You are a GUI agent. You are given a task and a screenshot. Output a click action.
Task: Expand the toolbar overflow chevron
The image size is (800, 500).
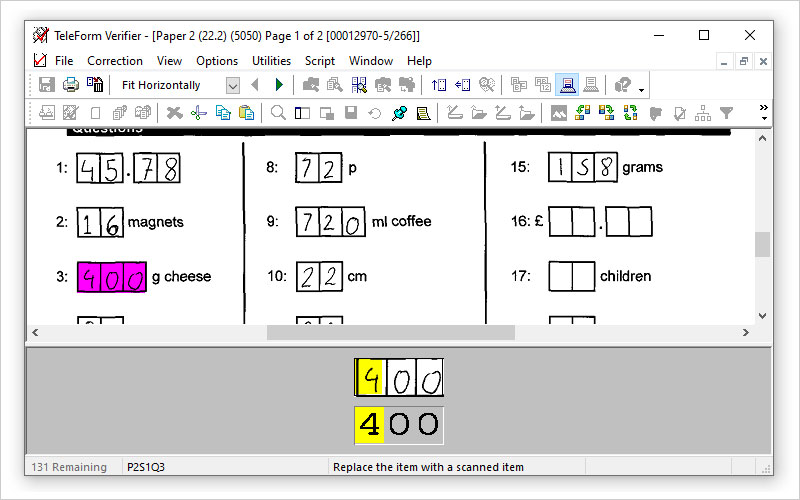tap(764, 108)
